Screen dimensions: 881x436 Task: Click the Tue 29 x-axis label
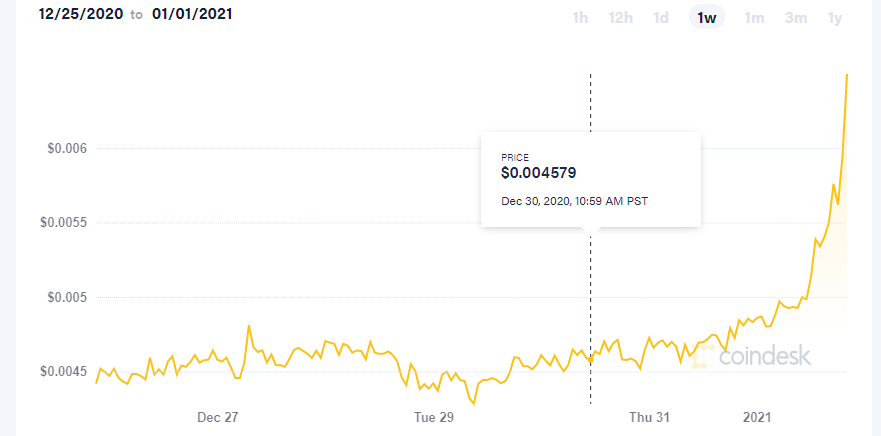point(433,417)
